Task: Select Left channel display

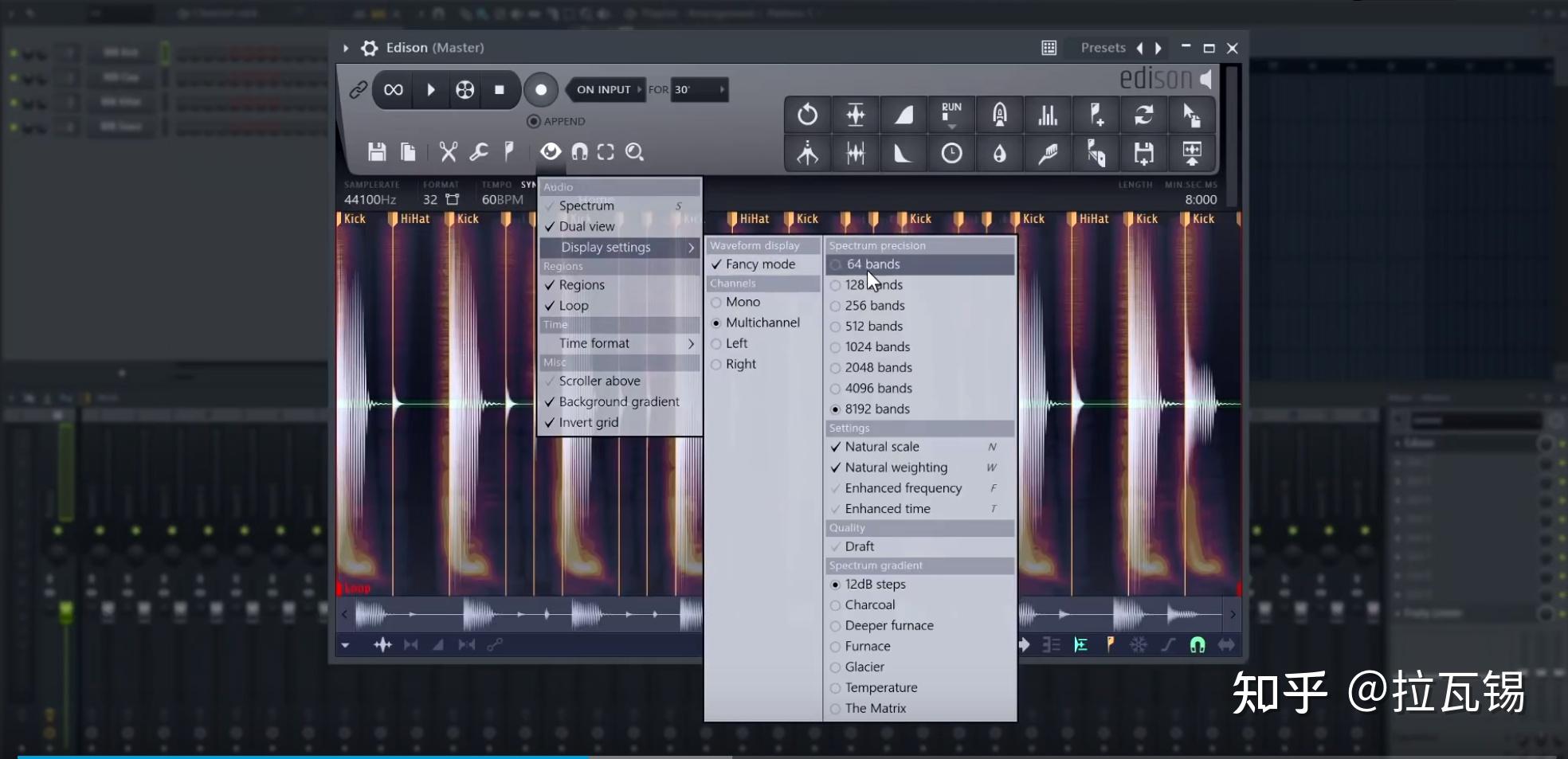Action: point(763,344)
